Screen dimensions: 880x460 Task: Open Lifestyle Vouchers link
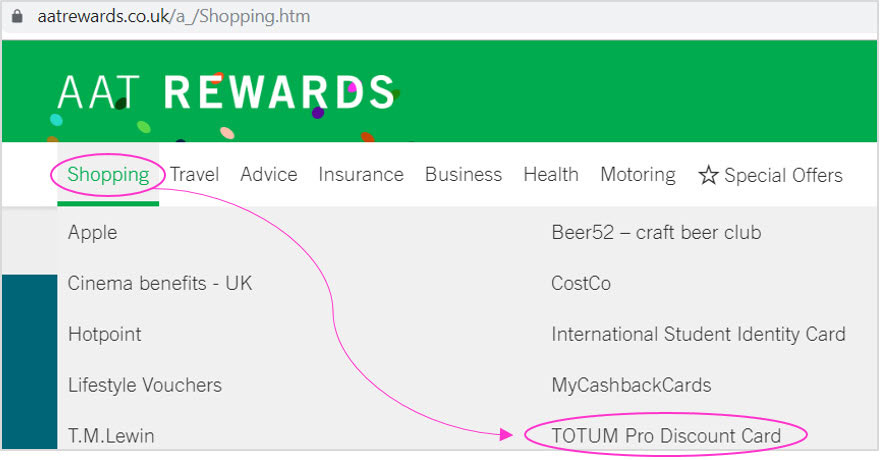145,385
